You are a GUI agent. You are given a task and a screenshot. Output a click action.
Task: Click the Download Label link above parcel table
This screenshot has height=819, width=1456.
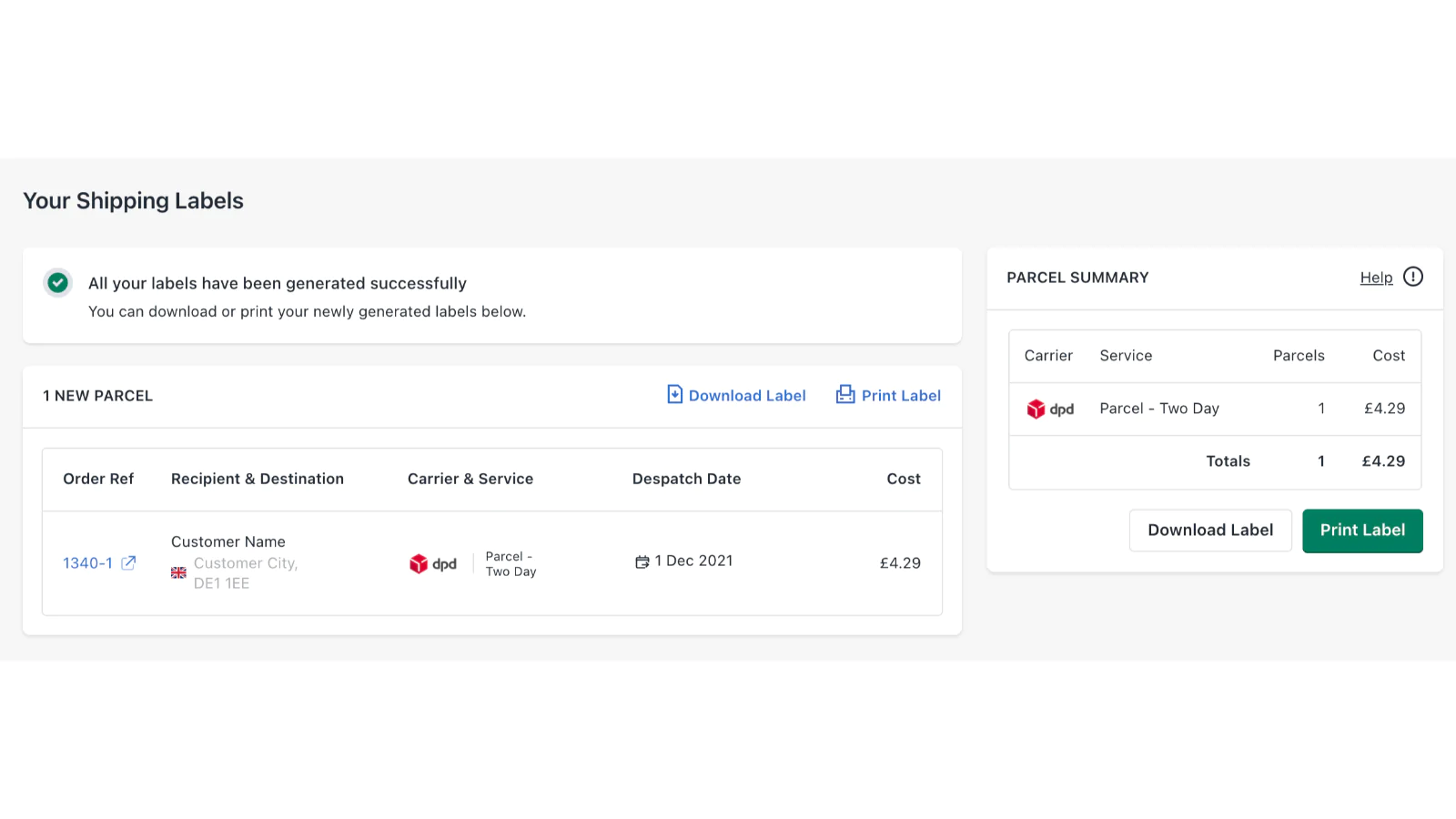747,395
